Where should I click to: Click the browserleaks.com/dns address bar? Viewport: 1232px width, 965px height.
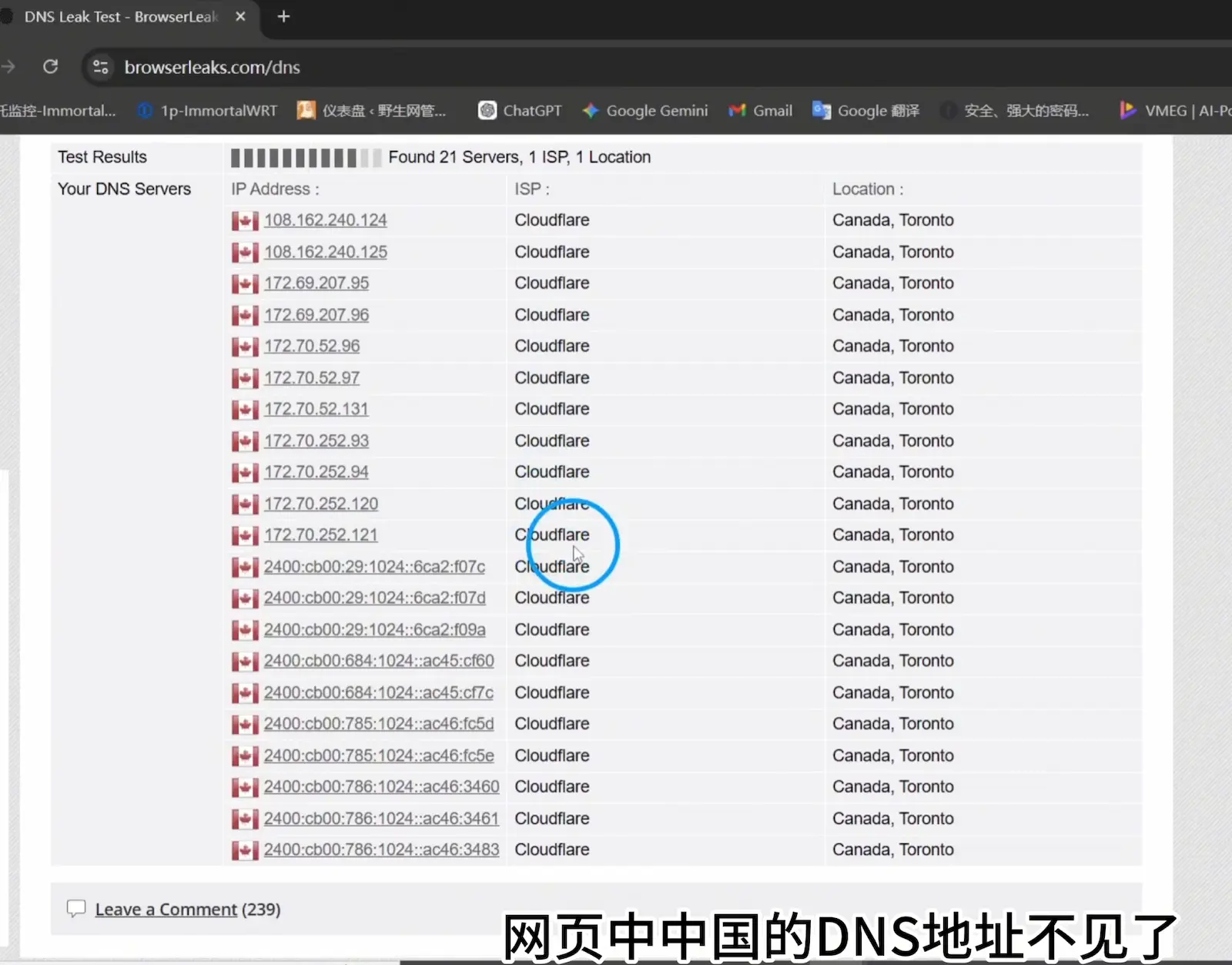point(213,67)
